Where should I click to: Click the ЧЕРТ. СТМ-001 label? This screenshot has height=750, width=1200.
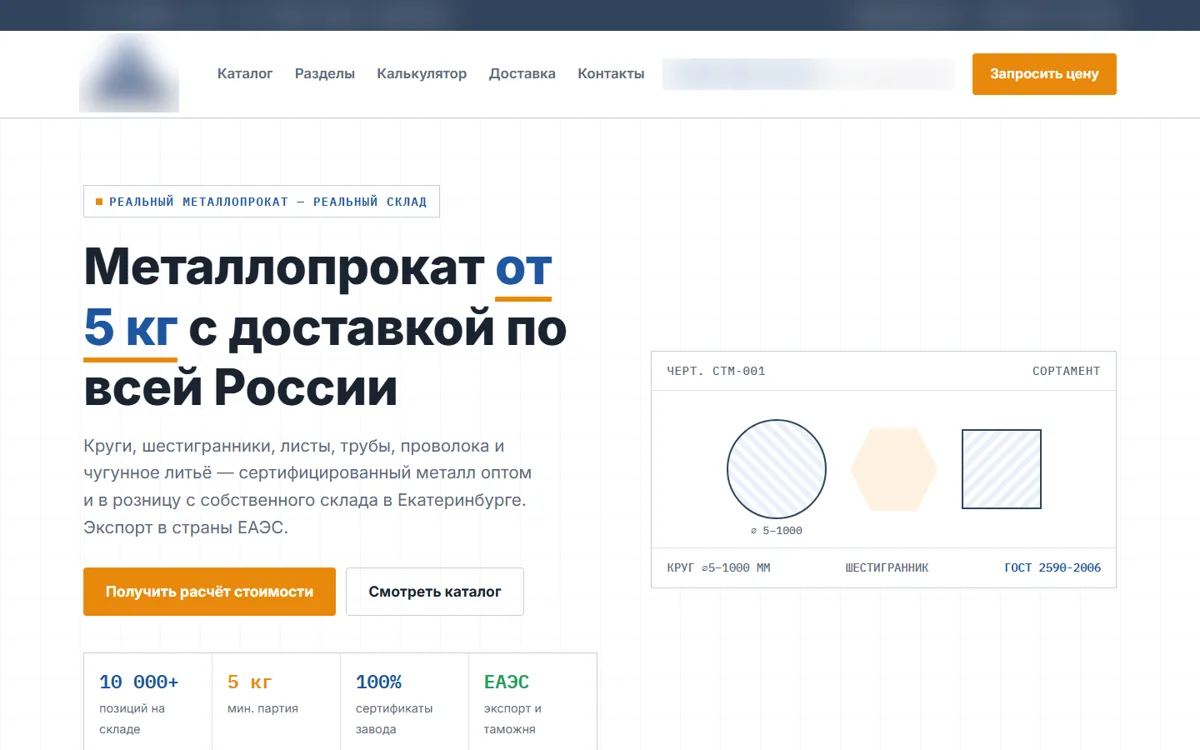pos(716,371)
